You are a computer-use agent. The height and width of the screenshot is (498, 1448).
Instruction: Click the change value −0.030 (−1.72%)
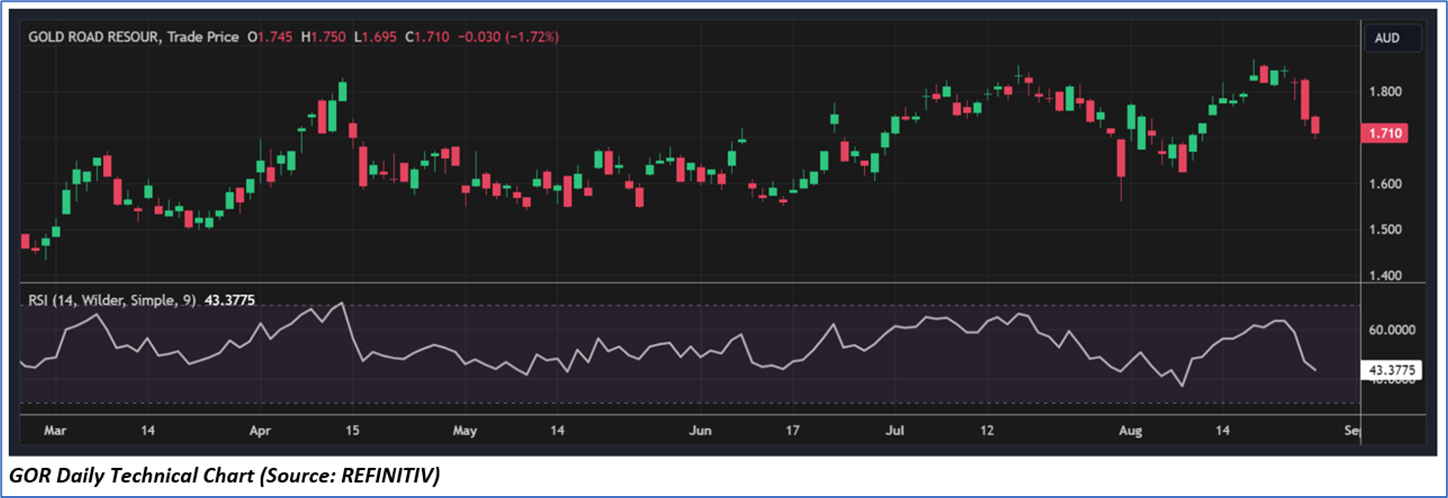[x=508, y=37]
